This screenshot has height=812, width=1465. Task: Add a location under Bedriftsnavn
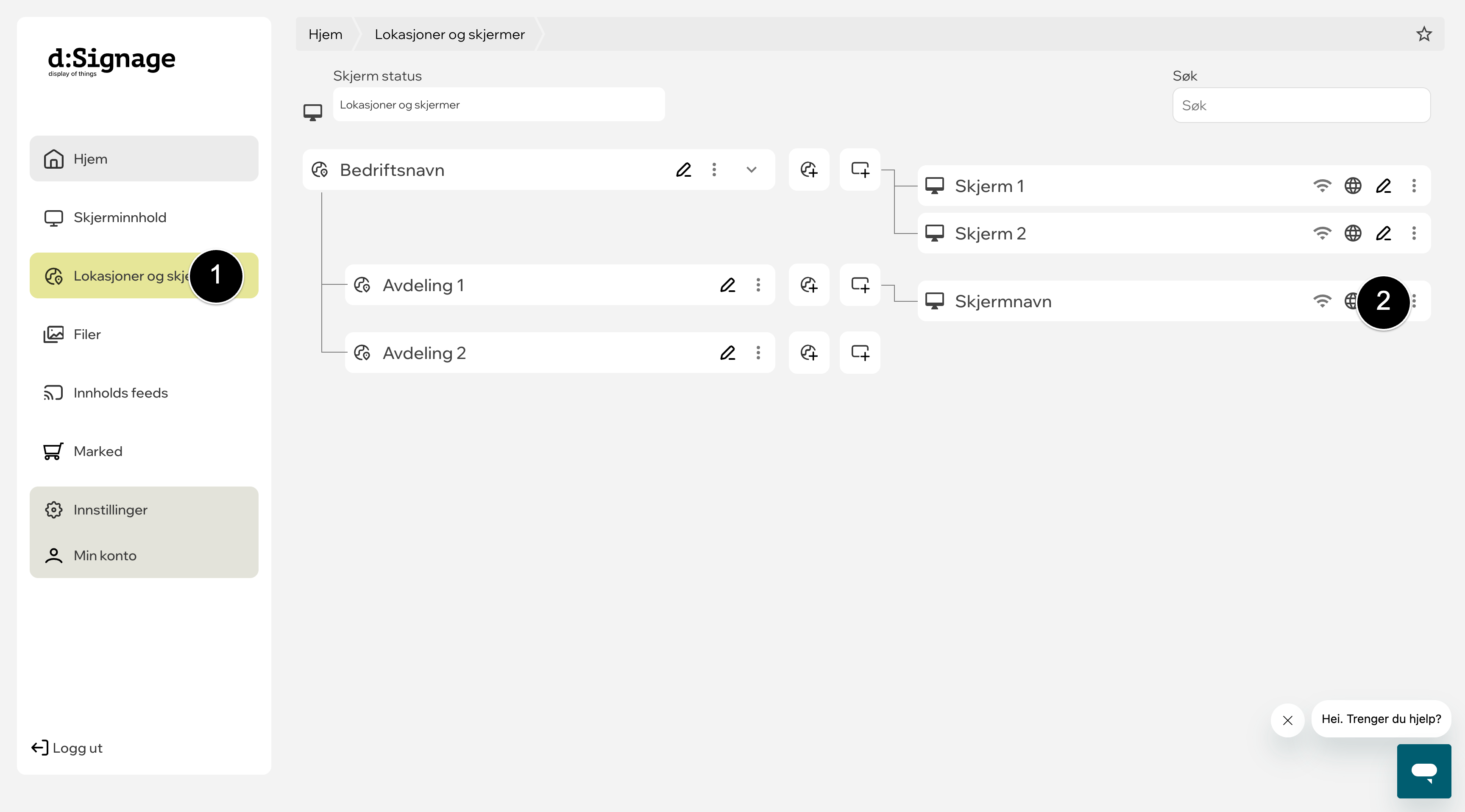tap(809, 170)
